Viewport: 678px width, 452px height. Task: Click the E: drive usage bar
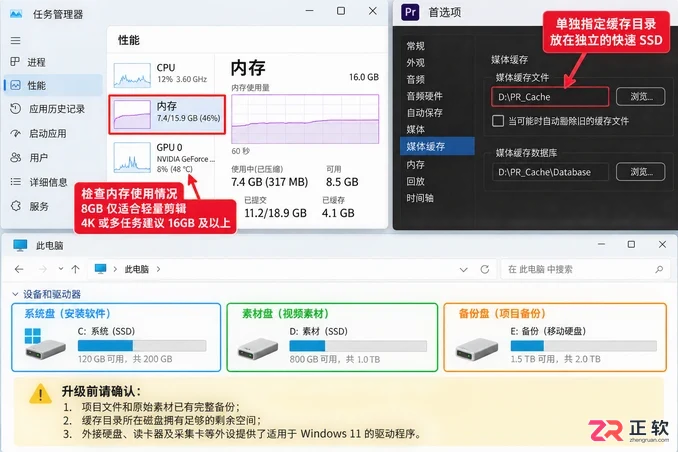(583, 346)
